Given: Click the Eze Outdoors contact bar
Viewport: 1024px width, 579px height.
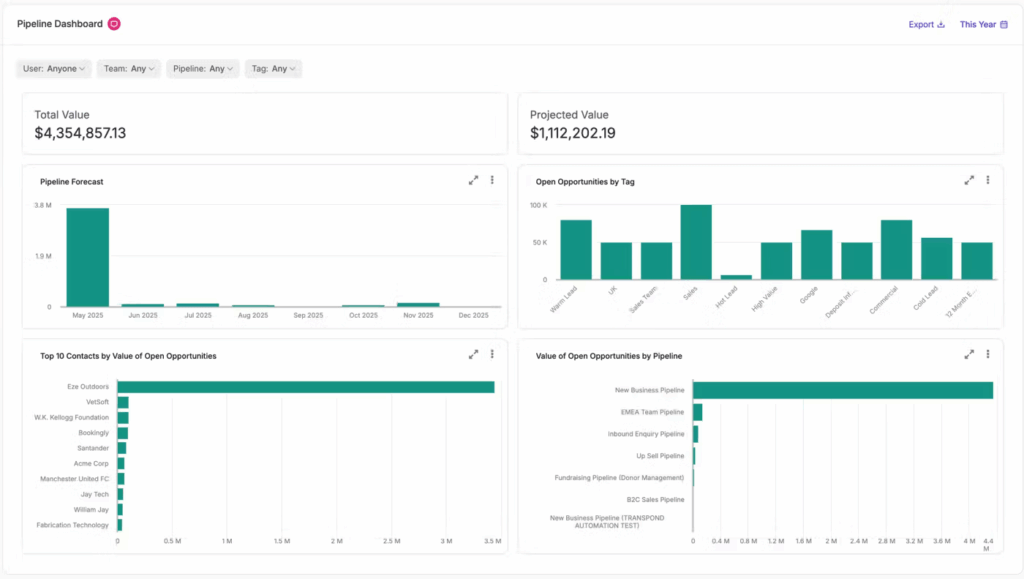Looking at the screenshot, I should click(305, 387).
